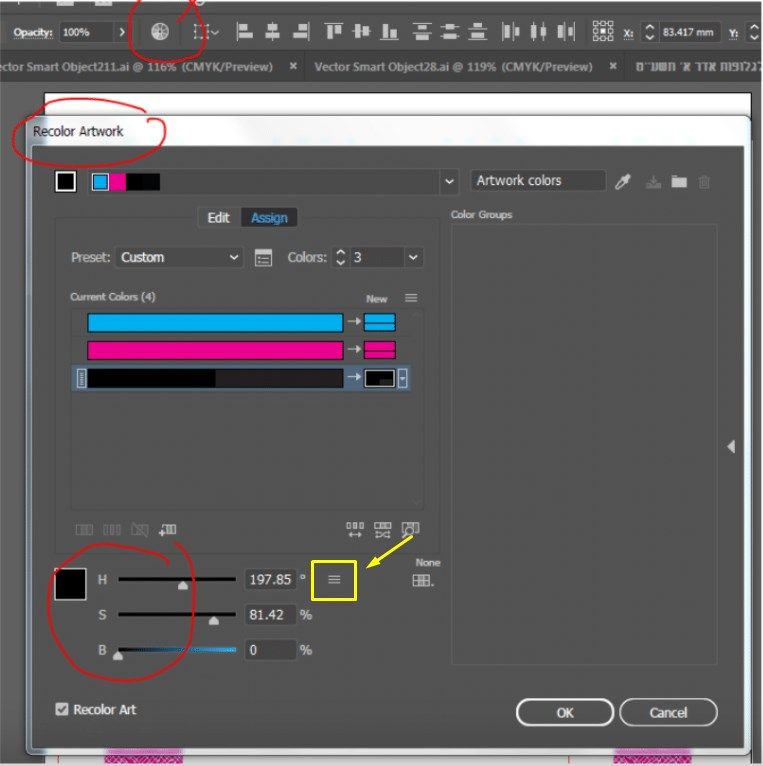Image resolution: width=763 pixels, height=766 pixels.
Task: Click the Colors stepper arrows
Action: (340, 257)
